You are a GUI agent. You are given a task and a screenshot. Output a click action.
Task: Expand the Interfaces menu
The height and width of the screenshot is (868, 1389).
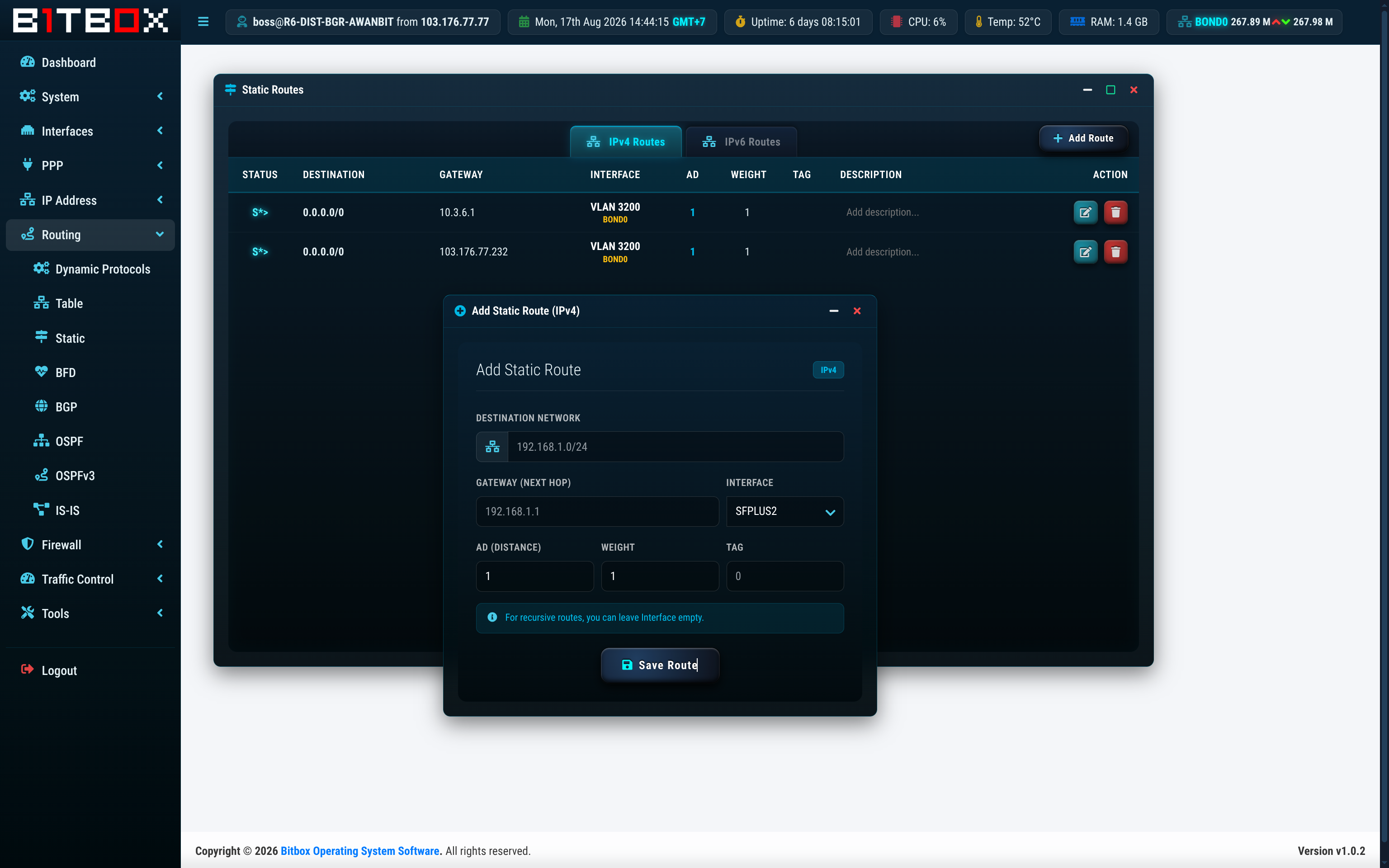click(x=90, y=131)
